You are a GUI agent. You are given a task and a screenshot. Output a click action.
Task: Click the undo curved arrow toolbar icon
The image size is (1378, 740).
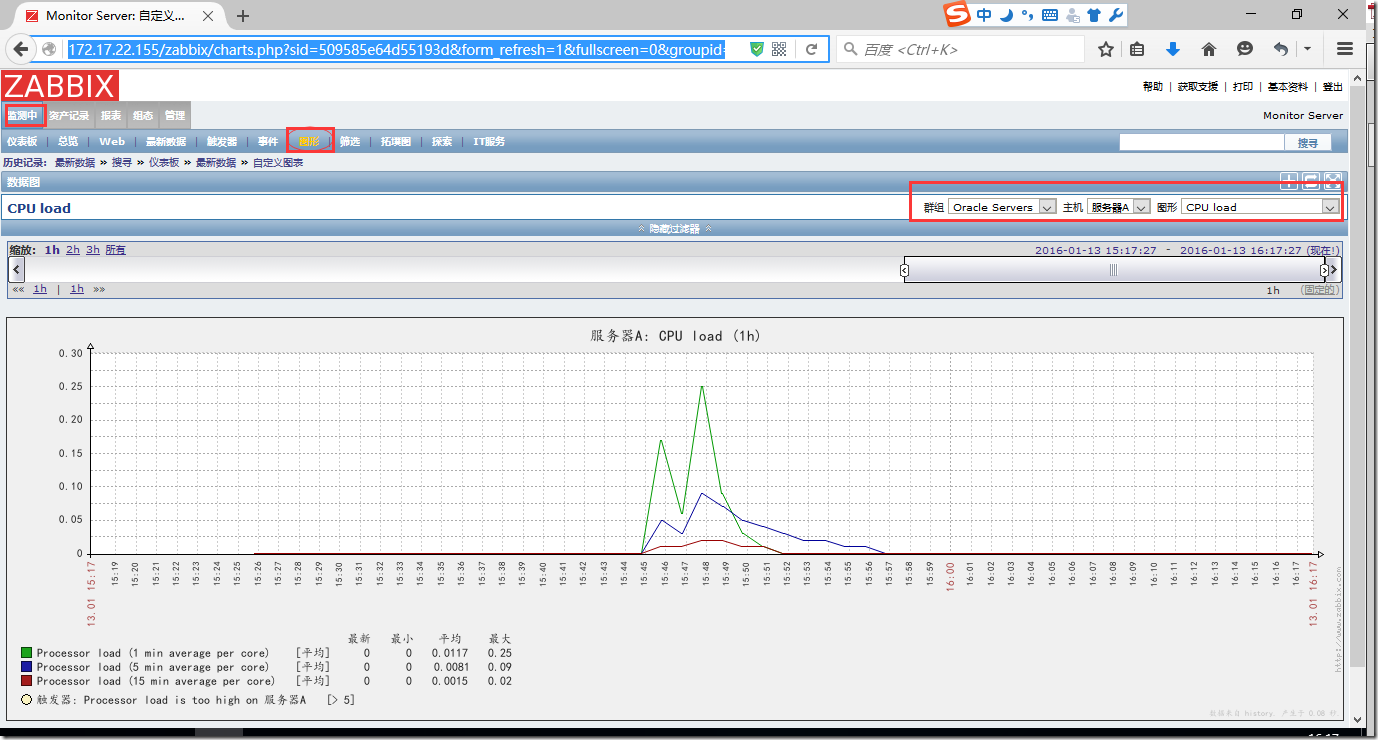(x=1281, y=49)
